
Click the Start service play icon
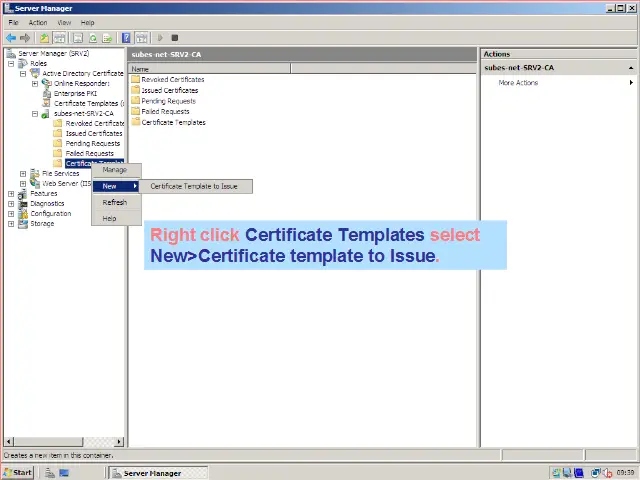(x=160, y=38)
